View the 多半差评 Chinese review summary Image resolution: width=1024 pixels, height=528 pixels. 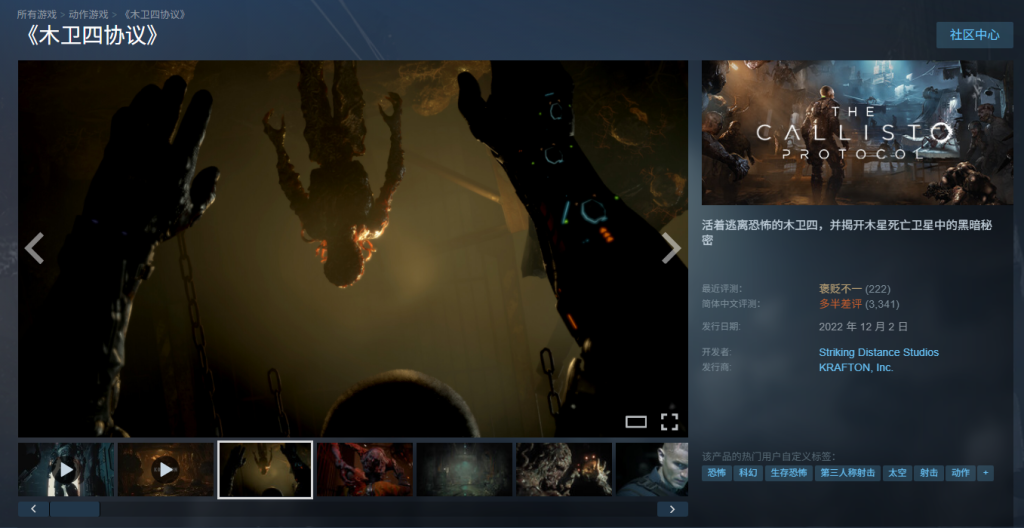pos(840,303)
